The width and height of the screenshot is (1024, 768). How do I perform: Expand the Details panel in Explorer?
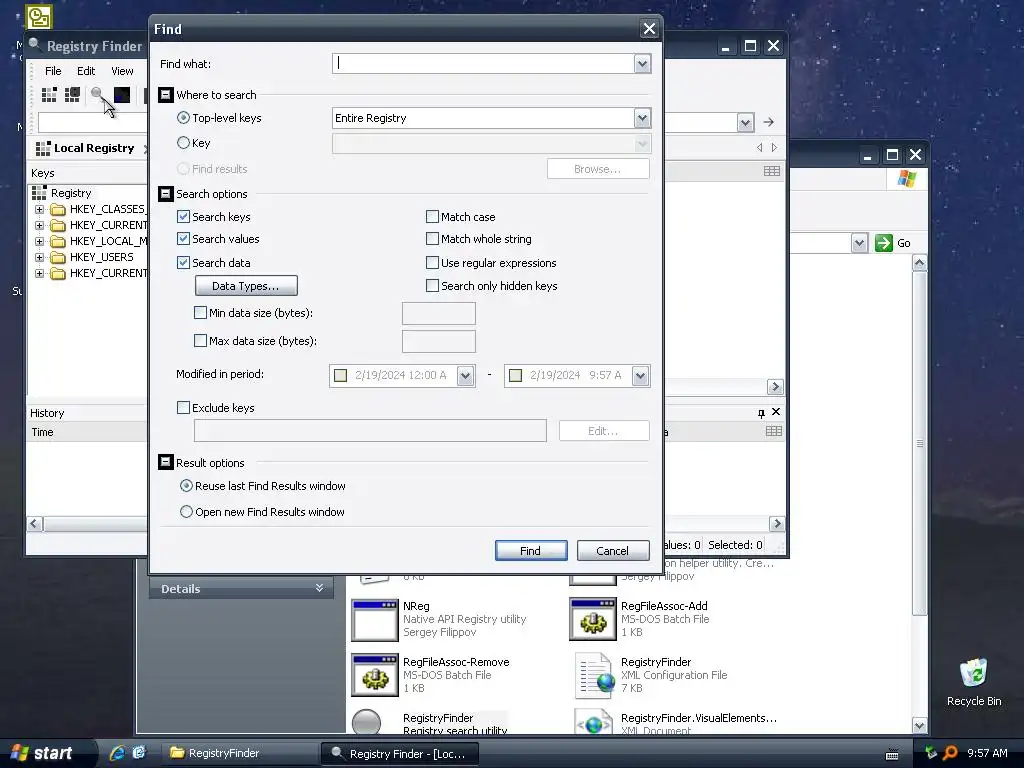coord(319,588)
